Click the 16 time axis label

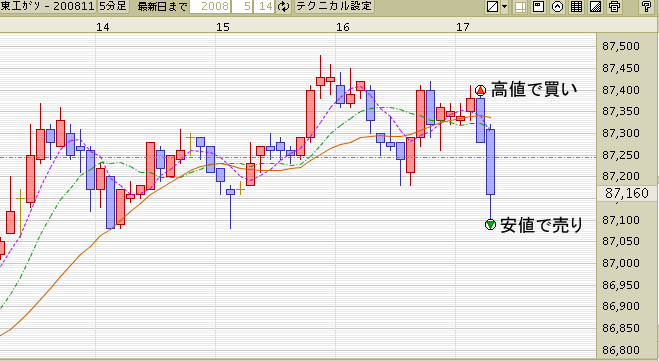pyautogui.click(x=343, y=27)
